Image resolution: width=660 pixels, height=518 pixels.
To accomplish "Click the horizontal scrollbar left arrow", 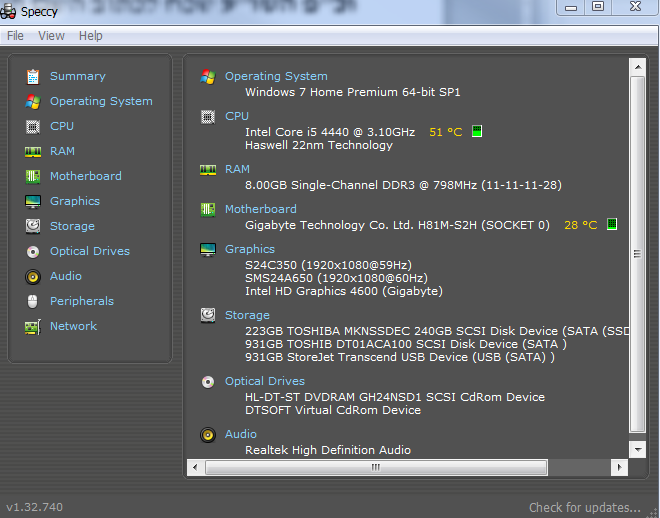I will pyautogui.click(x=195, y=468).
